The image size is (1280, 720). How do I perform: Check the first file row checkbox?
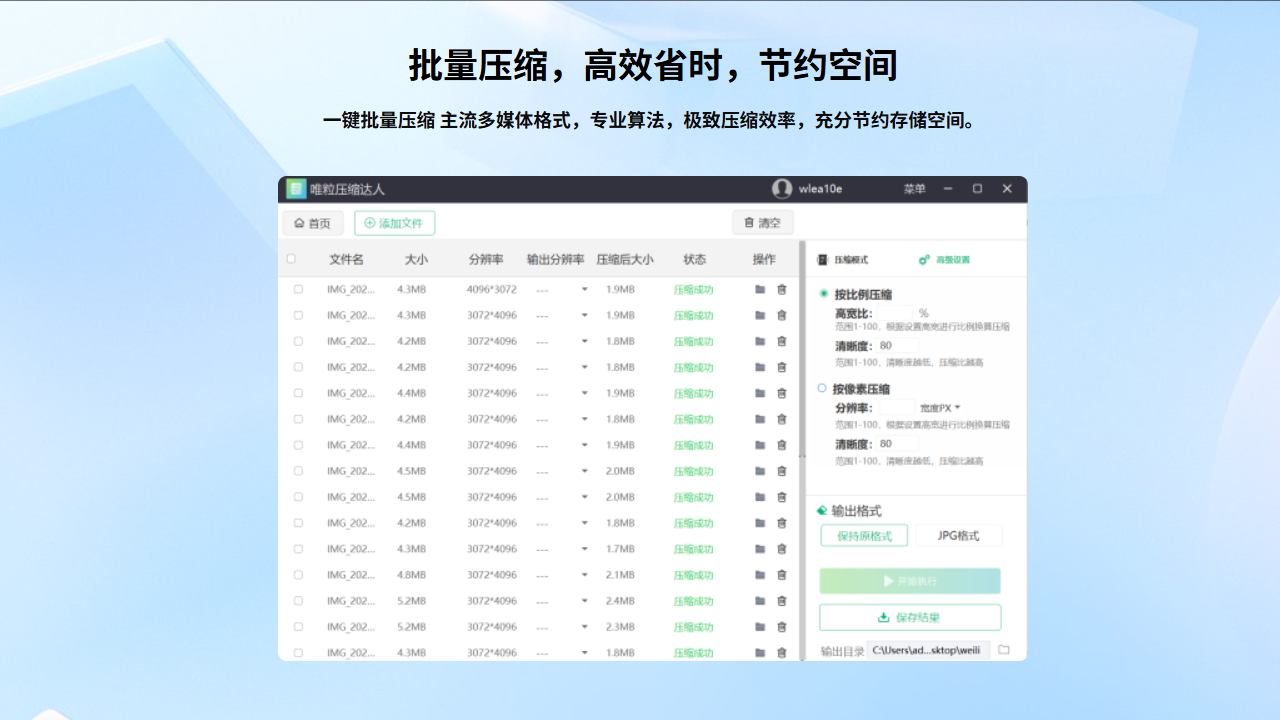coord(297,289)
